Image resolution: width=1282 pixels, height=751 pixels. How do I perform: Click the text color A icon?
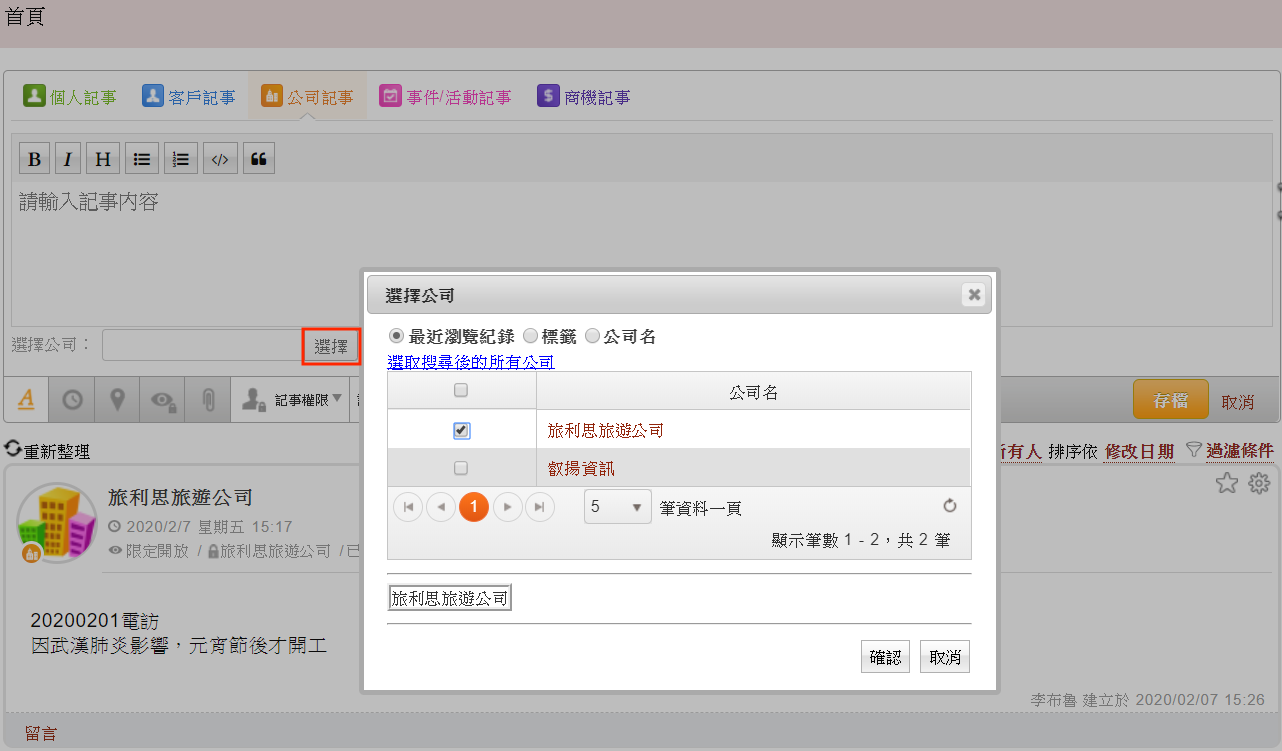click(x=27, y=399)
